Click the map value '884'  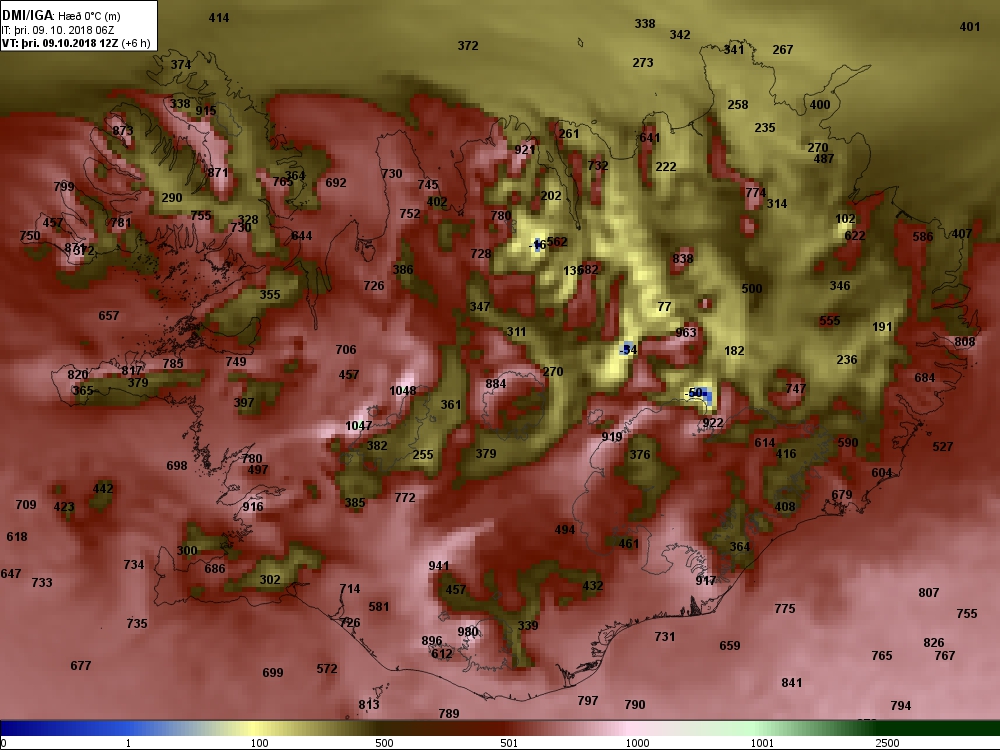(496, 384)
